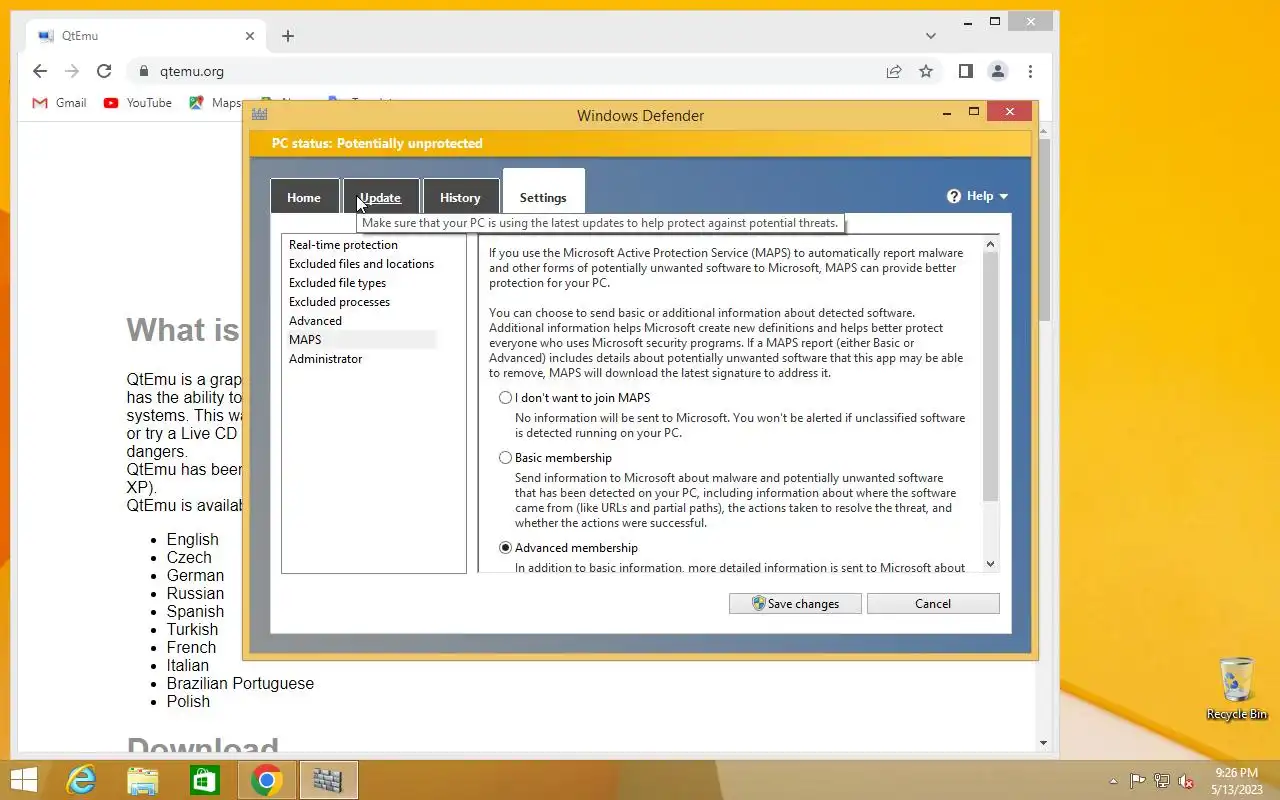Select Excluded processes

339,302
